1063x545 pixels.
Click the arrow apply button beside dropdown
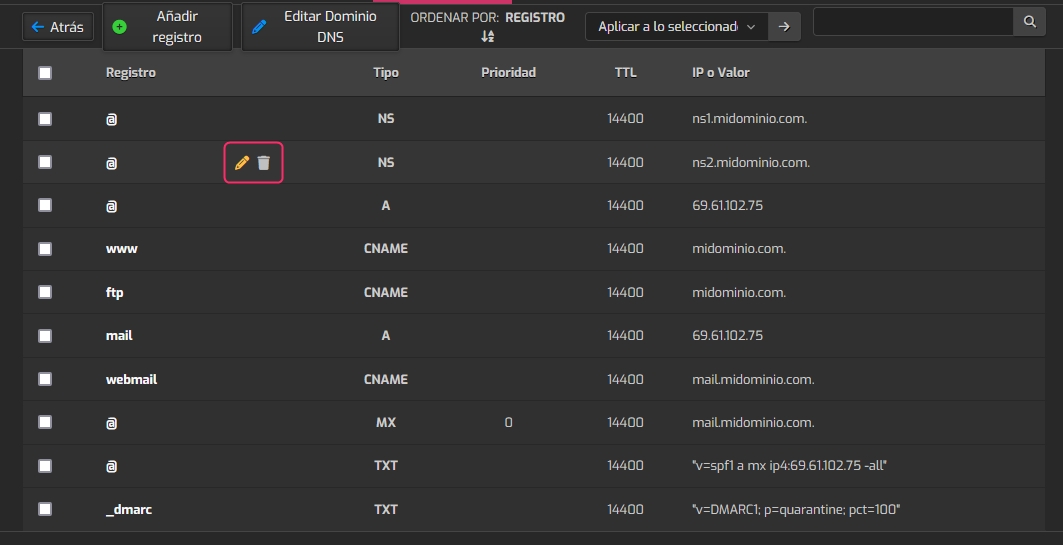pyautogui.click(x=785, y=27)
